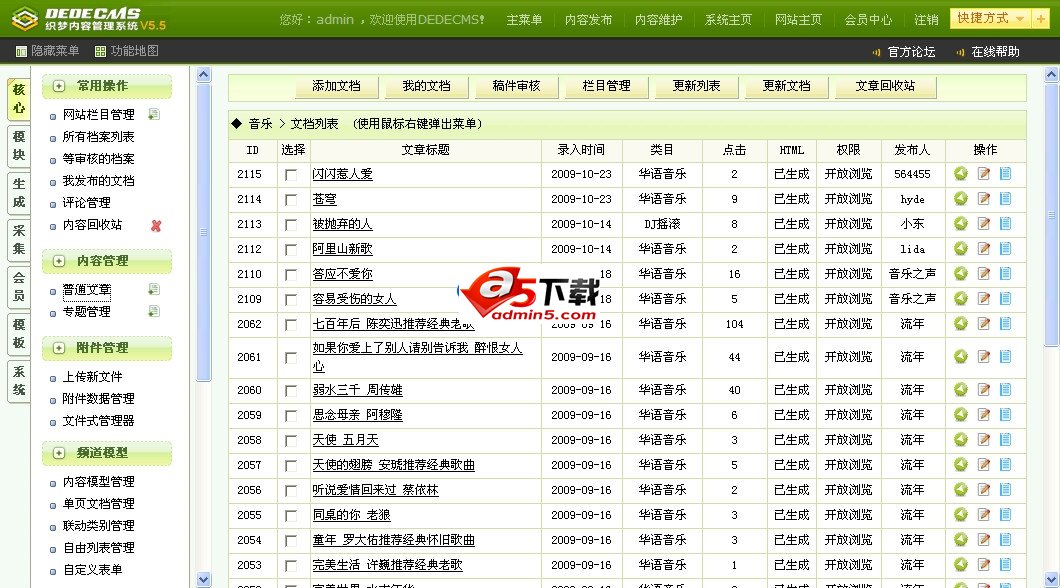This screenshot has width=1060, height=588.
Task: Open the 快捷方式 dropdown
Action: (x=991, y=19)
